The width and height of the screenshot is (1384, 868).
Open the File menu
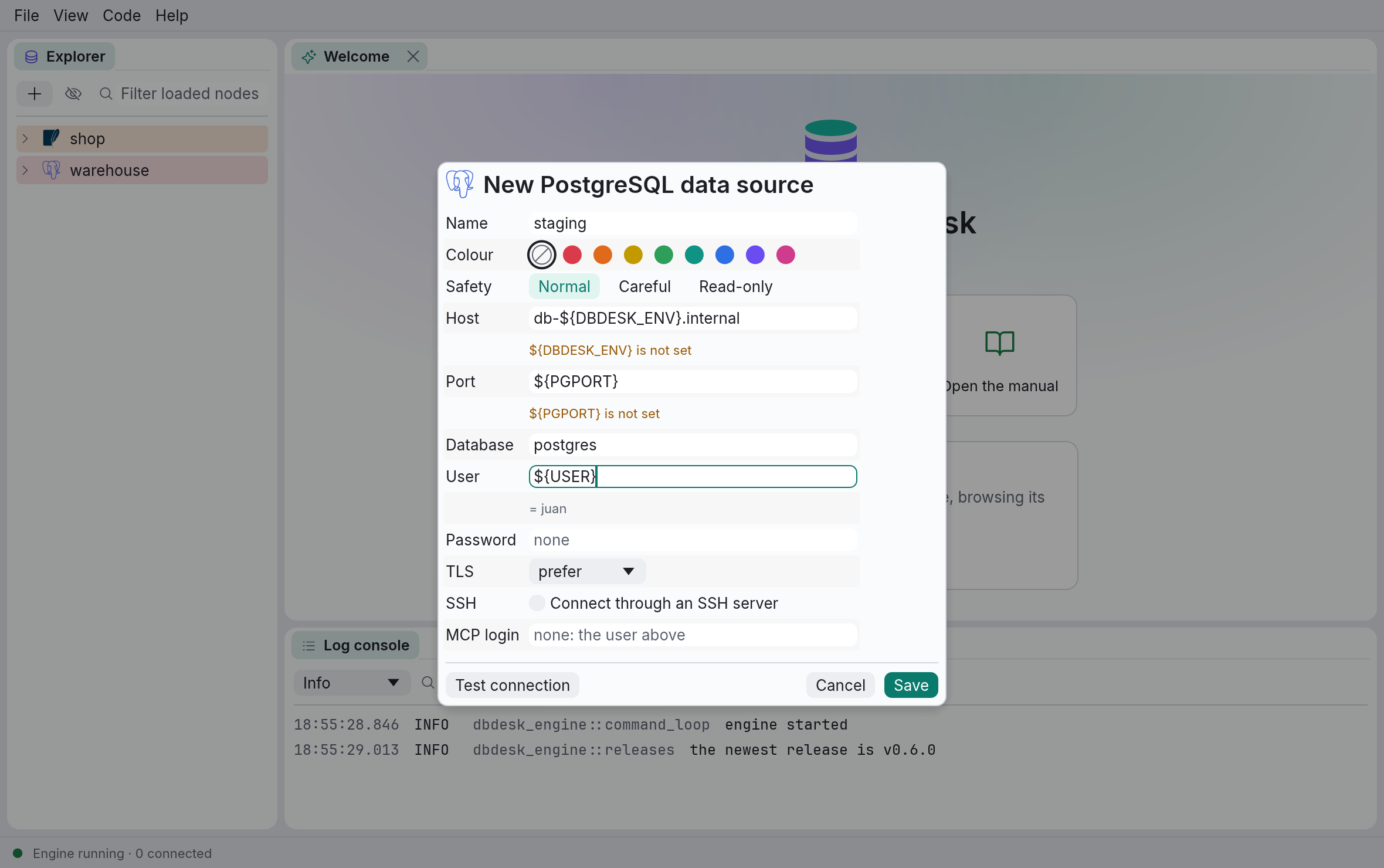pos(26,15)
